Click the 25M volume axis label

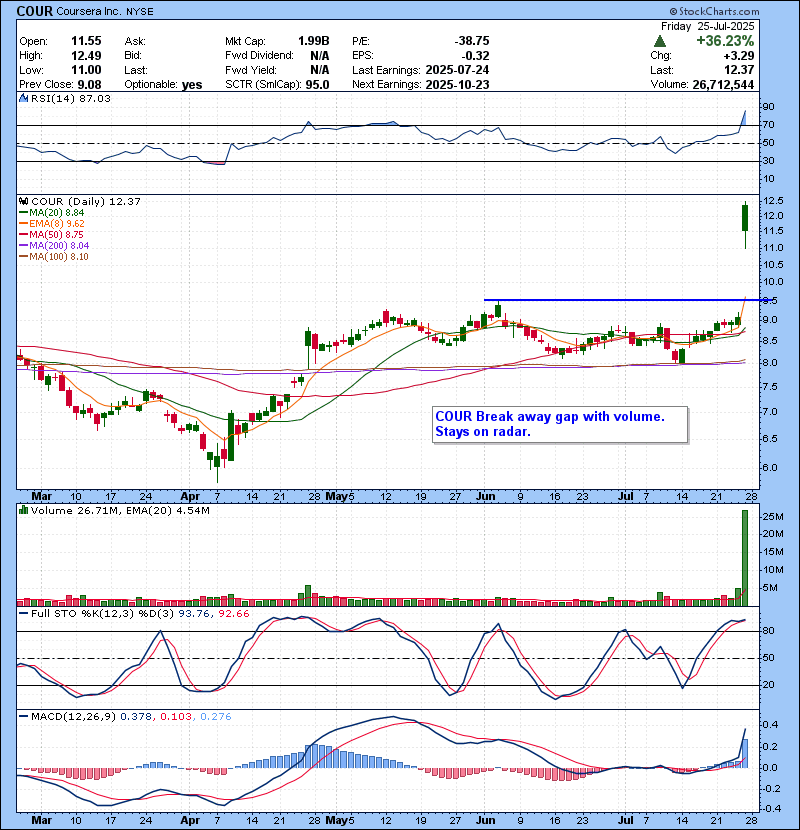(774, 516)
